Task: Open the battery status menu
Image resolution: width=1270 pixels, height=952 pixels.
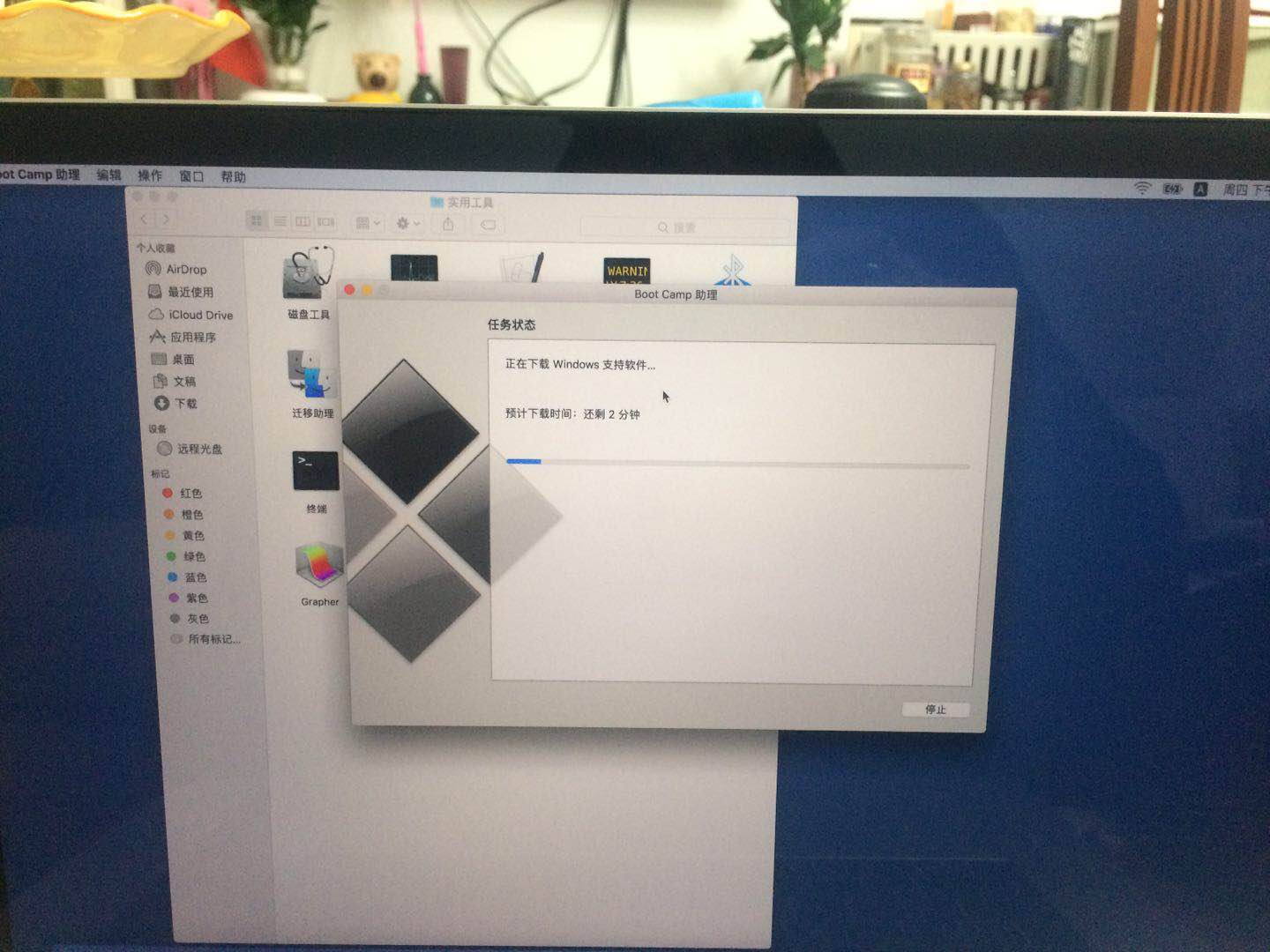Action: [x=1173, y=189]
